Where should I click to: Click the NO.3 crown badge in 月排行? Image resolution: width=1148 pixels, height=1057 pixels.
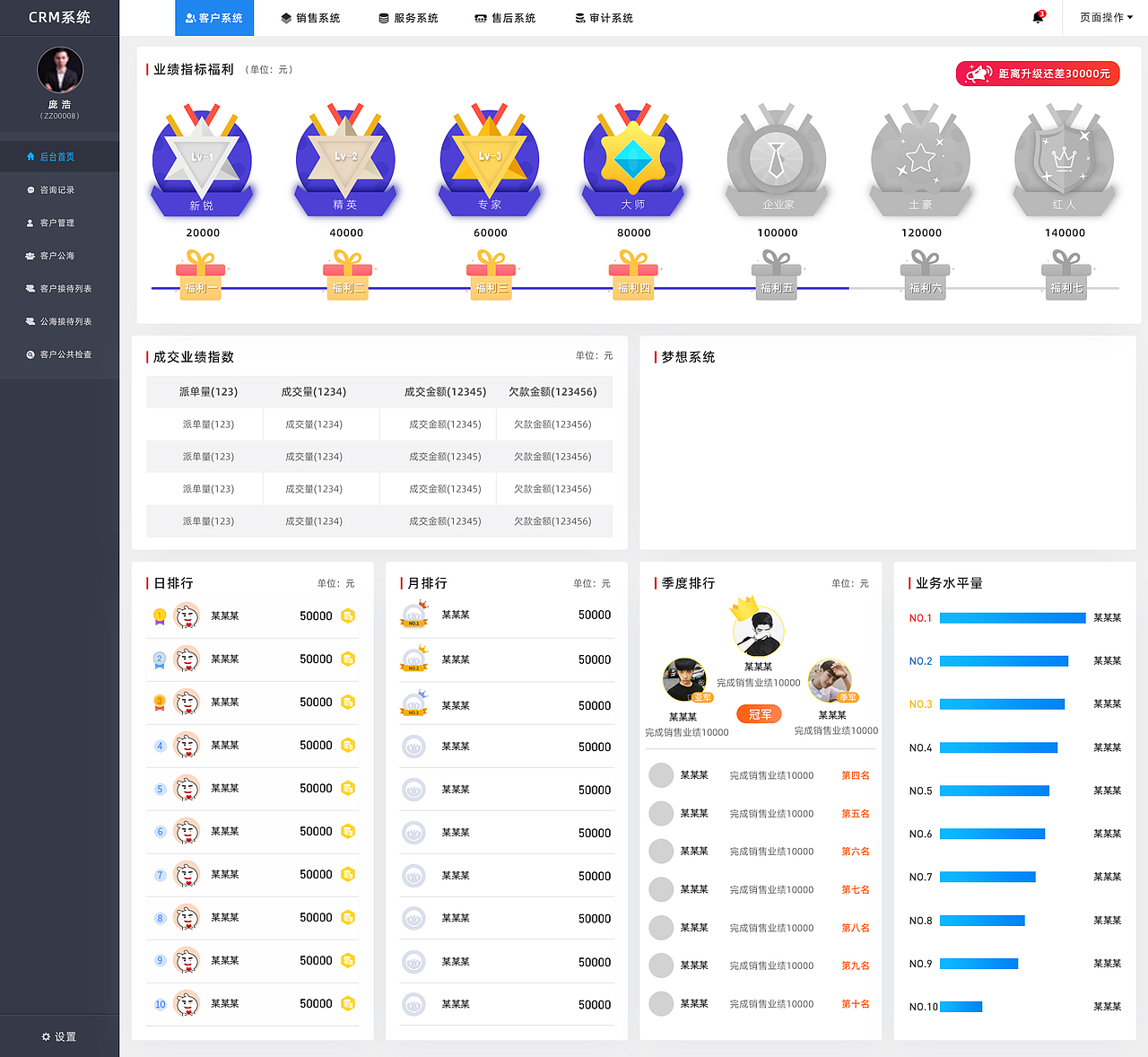pos(413,703)
